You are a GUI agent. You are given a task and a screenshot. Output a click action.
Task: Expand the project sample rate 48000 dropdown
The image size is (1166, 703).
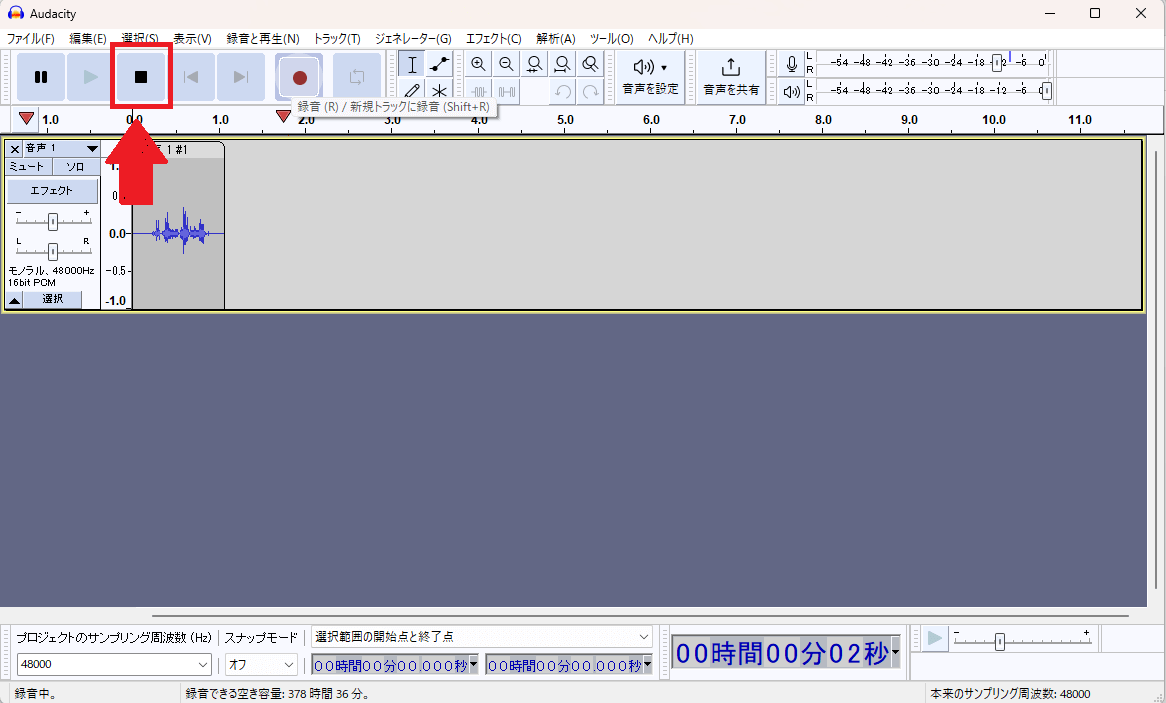(x=203, y=664)
